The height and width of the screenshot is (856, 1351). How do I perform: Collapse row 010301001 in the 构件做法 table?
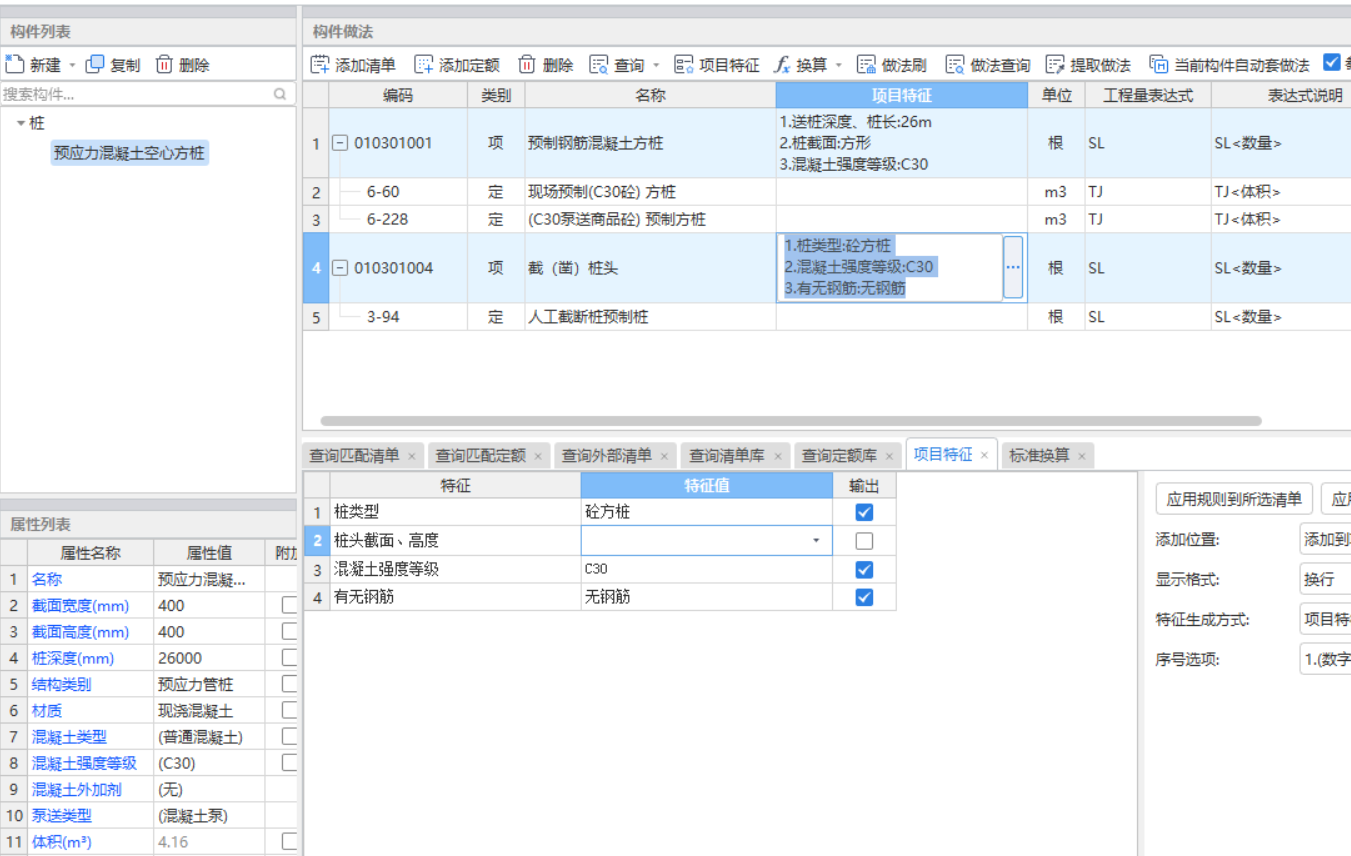tap(340, 143)
